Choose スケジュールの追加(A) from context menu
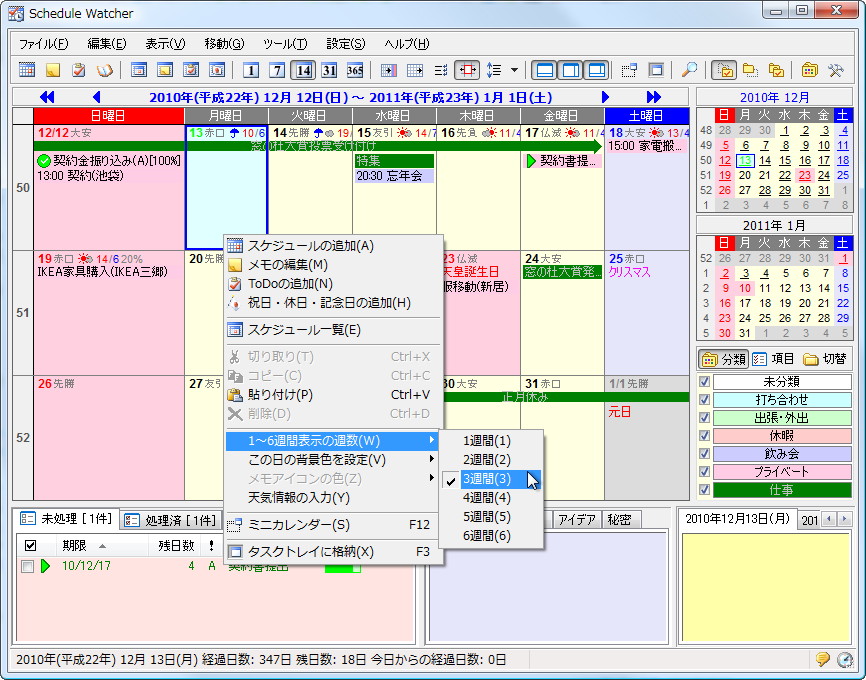The width and height of the screenshot is (866, 680). coord(332,246)
